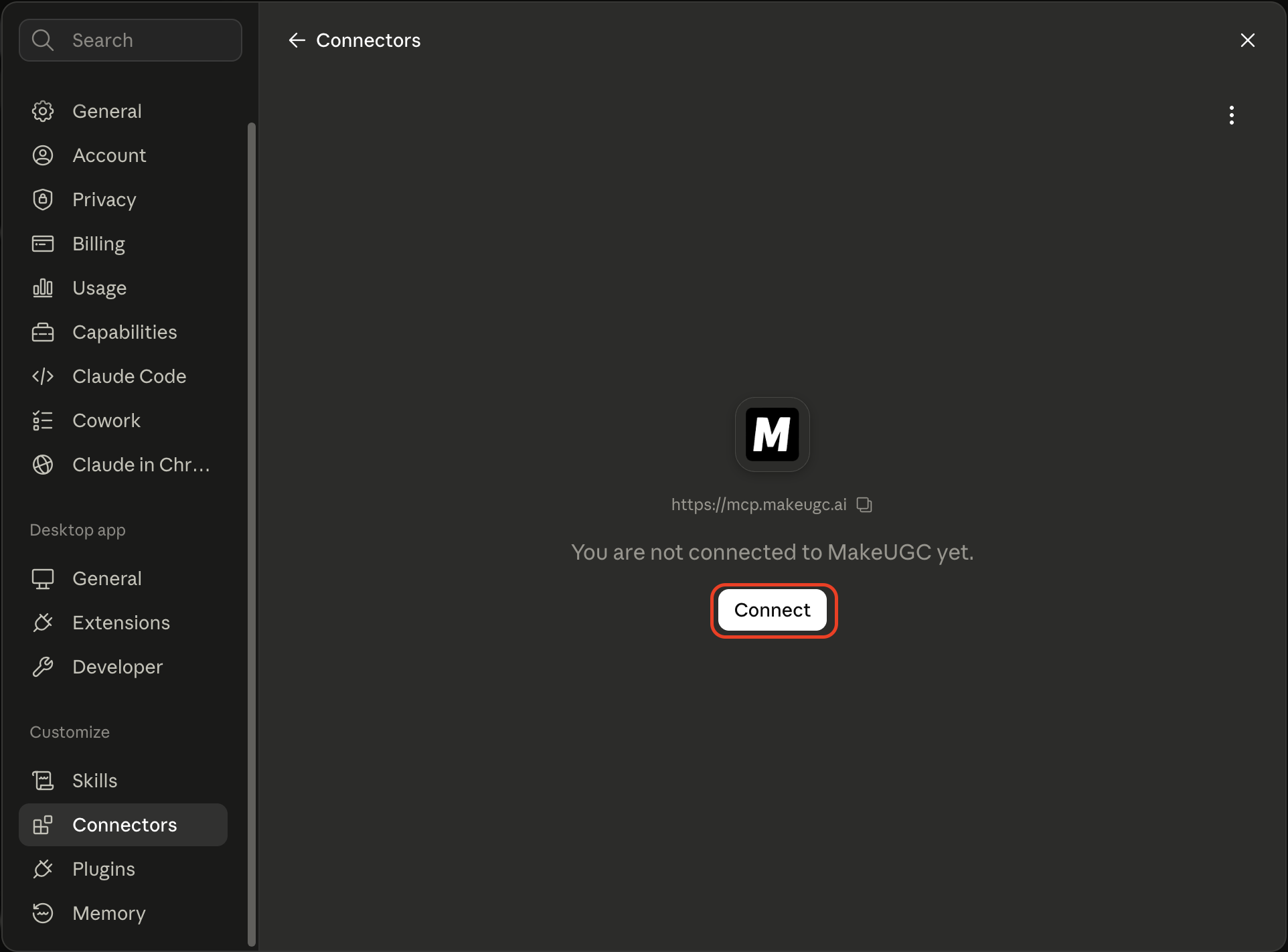Screen dimensions: 1288x952
Task: Click 'You are not connected to MakeUGC yet.'
Action: coord(773,552)
